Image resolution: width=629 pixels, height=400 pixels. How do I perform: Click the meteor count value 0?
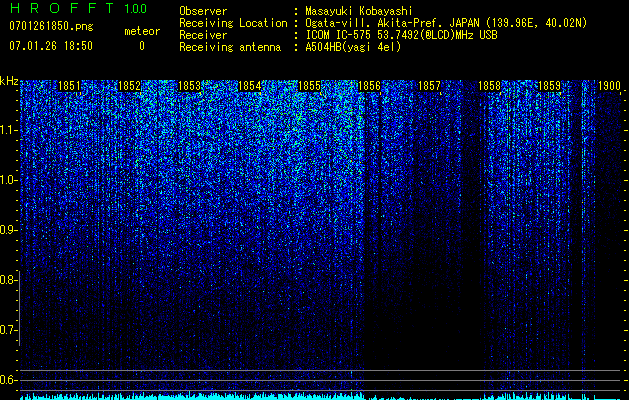coord(142,46)
